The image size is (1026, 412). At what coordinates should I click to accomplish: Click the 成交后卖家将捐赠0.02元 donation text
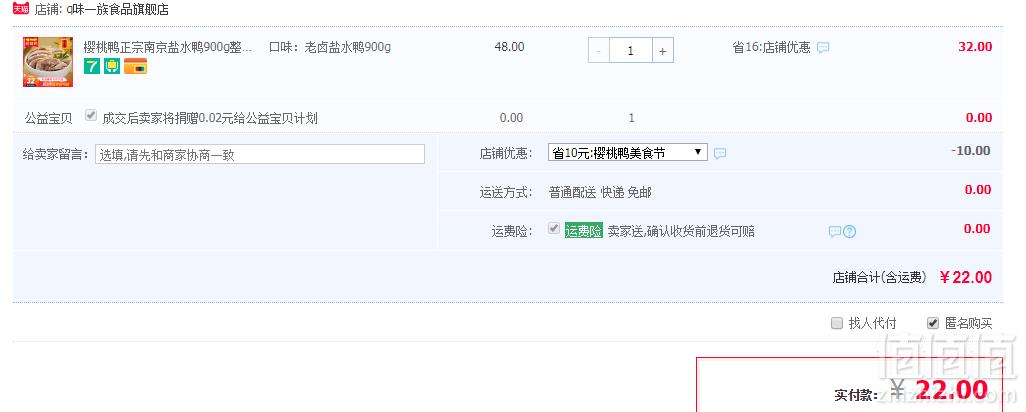(210, 118)
